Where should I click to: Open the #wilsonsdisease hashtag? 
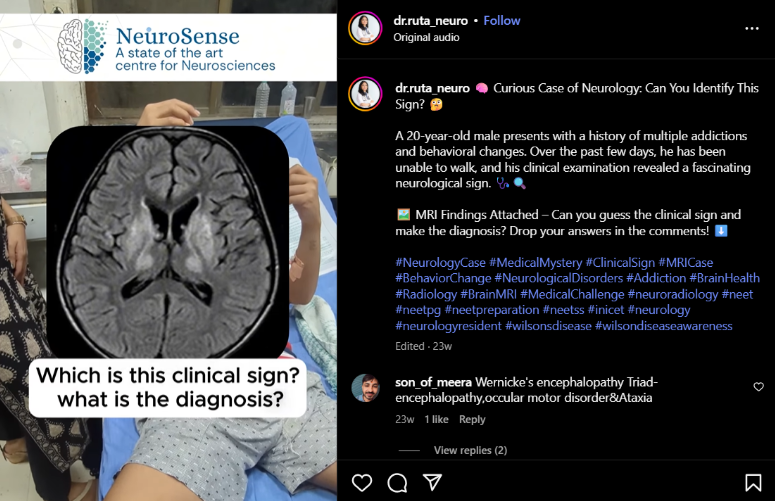548,326
